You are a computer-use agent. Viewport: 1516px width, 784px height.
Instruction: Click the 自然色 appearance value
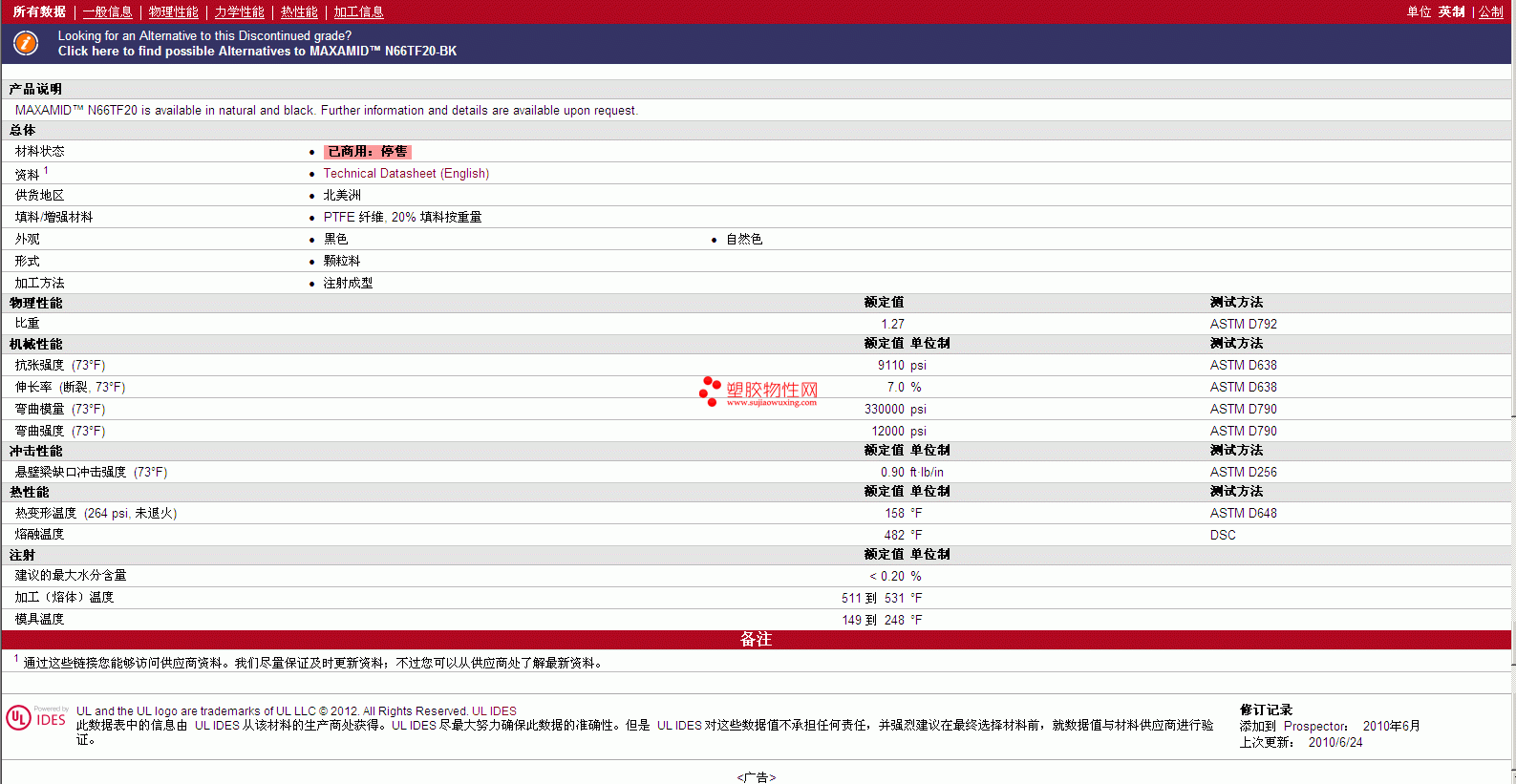coord(744,240)
